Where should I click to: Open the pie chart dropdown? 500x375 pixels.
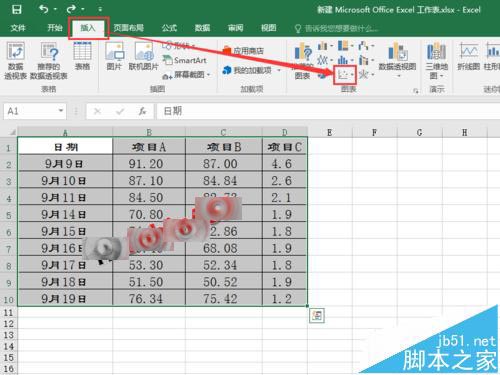pyautogui.click(x=323, y=75)
